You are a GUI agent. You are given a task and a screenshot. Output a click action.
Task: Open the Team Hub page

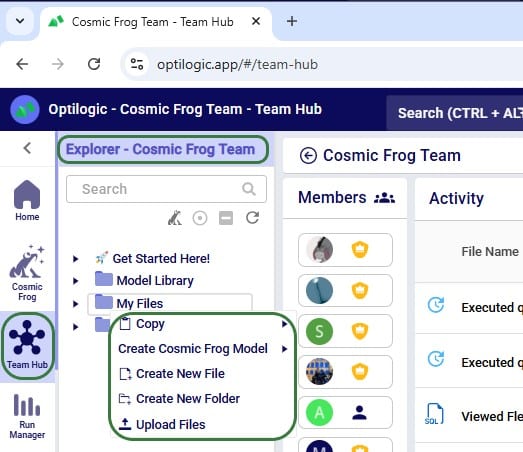pyautogui.click(x=27, y=346)
